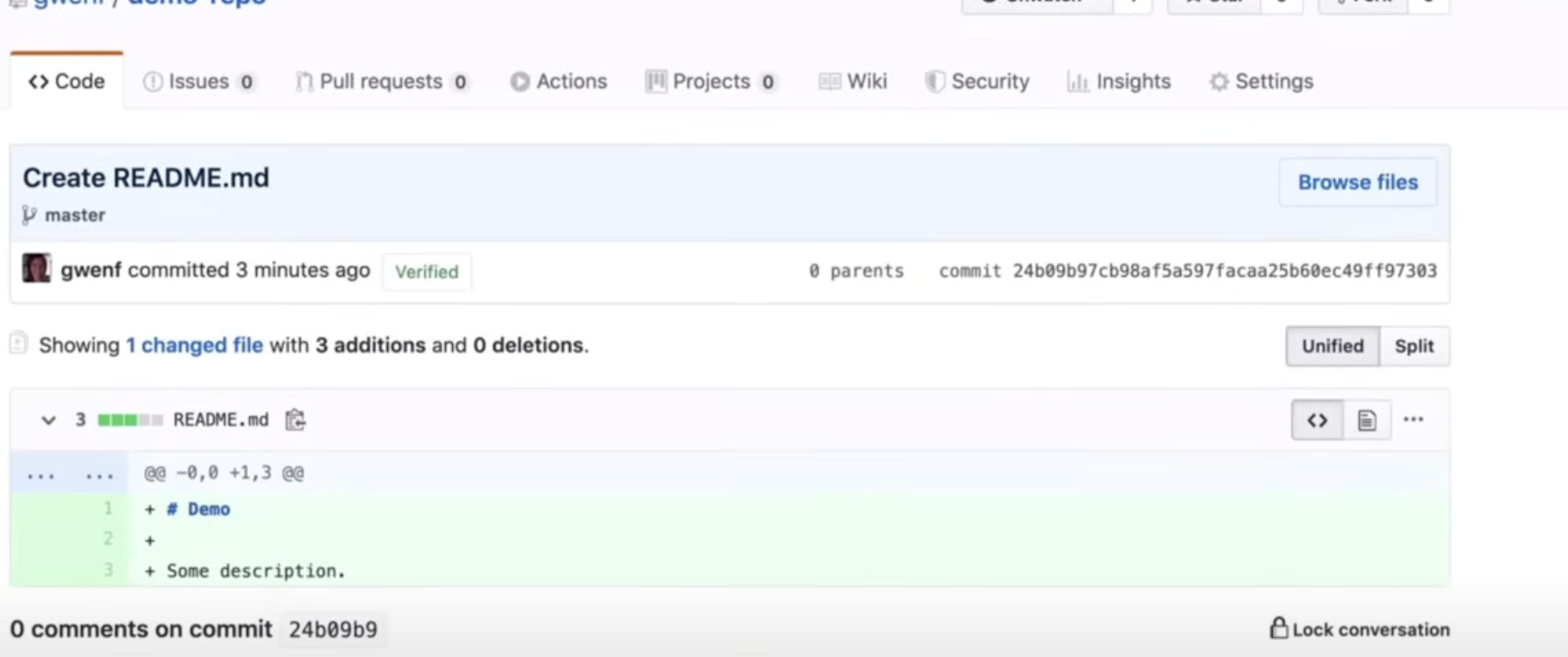Viewport: 1568px width, 657px height.
Task: Click the Verified signature badge
Action: (426, 272)
